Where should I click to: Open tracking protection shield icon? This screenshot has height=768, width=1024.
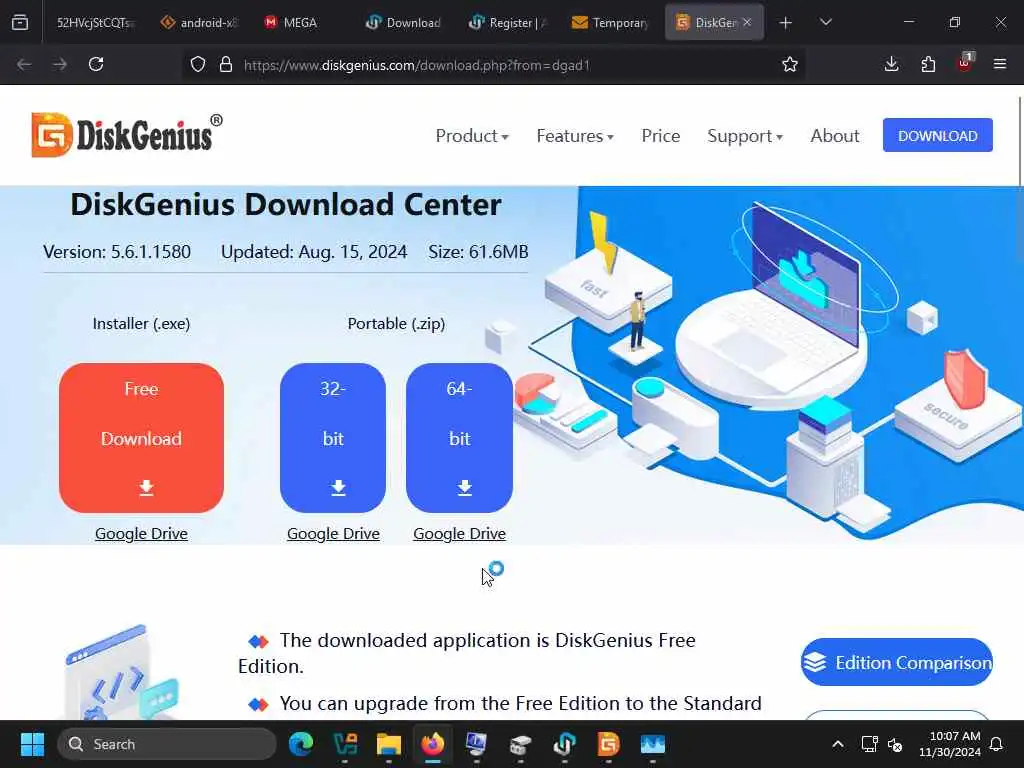[198, 64]
